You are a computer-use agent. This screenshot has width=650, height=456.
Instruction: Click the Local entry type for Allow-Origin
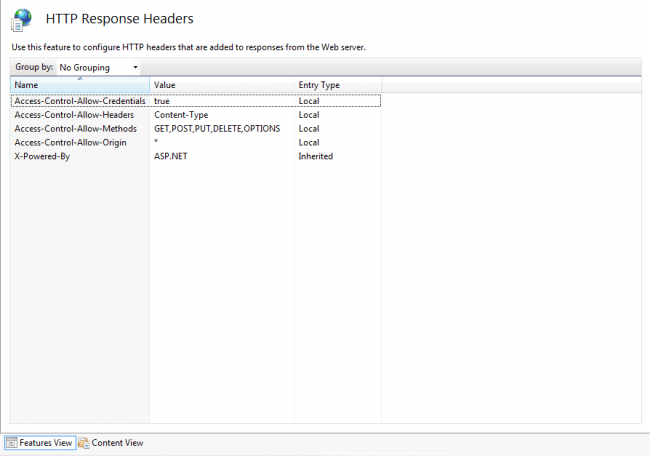click(309, 143)
